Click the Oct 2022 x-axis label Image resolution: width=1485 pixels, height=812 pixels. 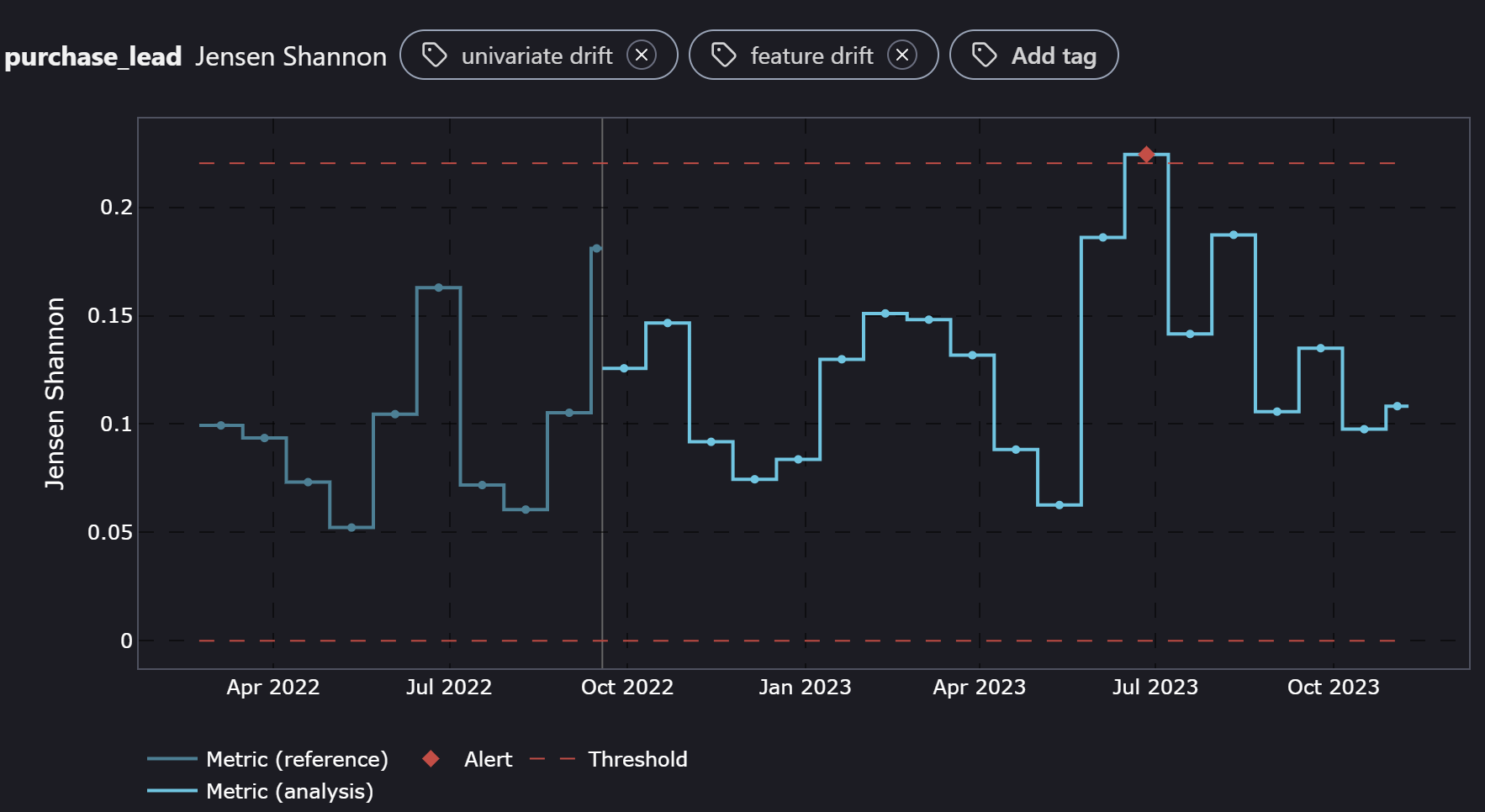(627, 687)
